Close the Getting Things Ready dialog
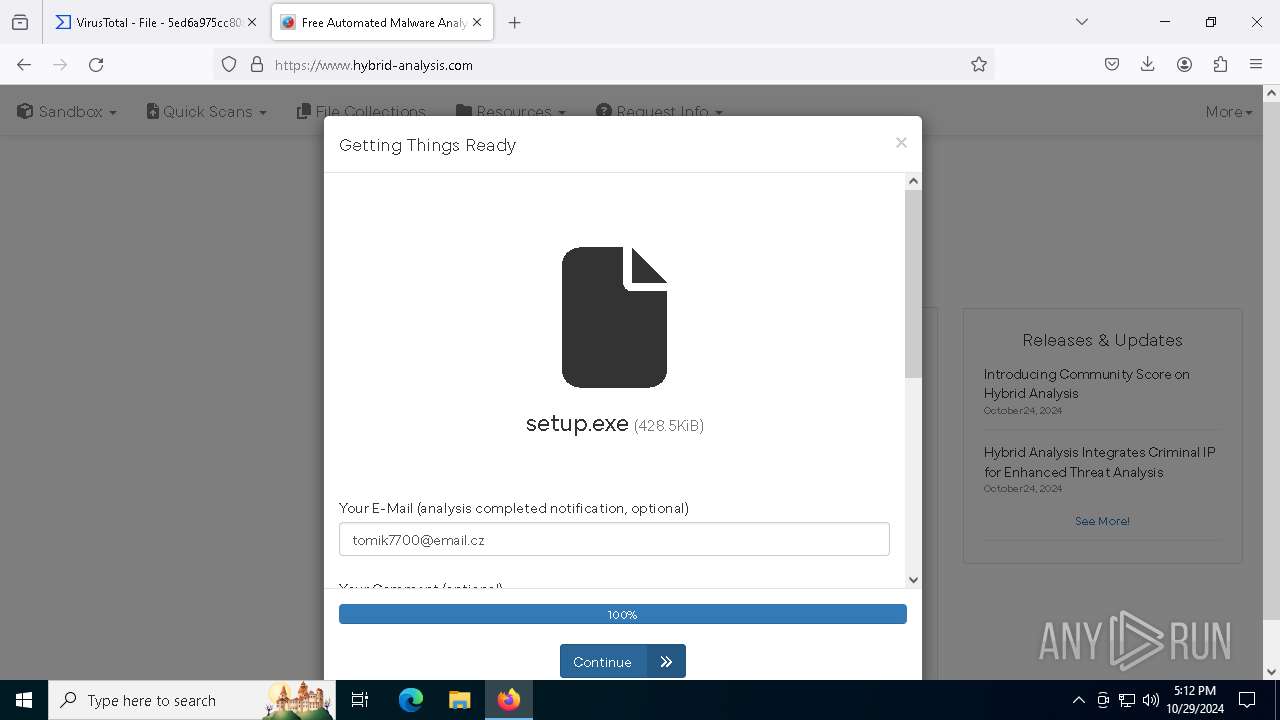1280x720 pixels. [x=901, y=143]
